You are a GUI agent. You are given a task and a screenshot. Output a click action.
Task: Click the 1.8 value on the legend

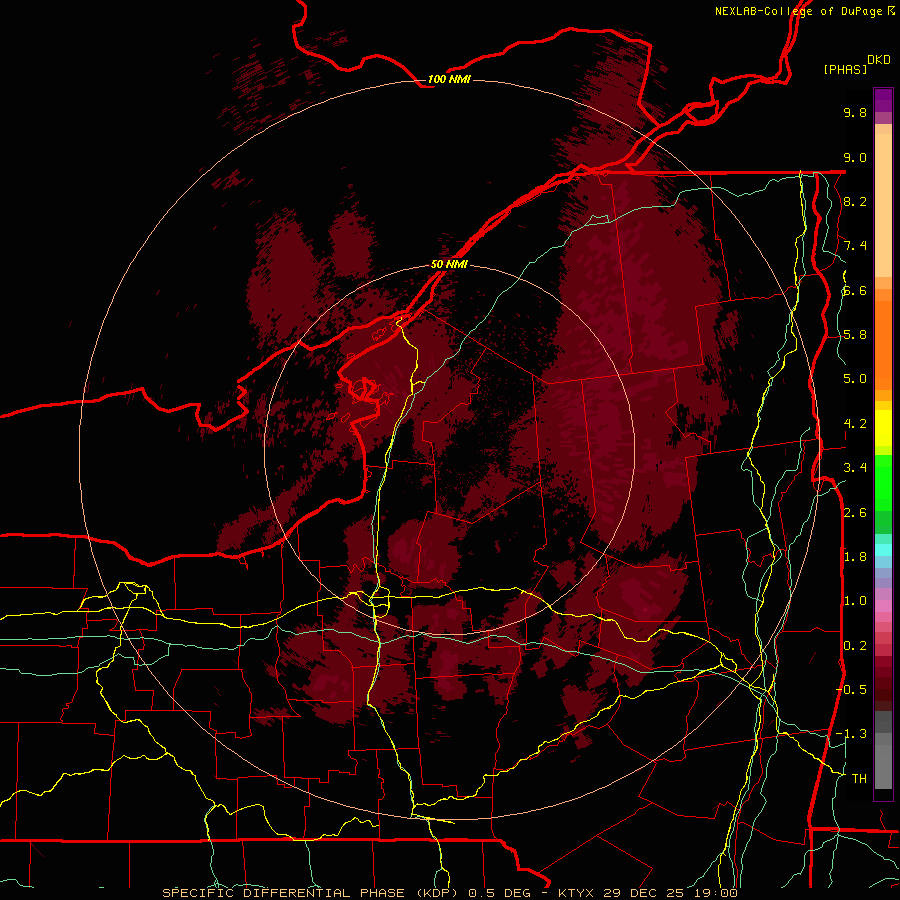pyautogui.click(x=855, y=557)
